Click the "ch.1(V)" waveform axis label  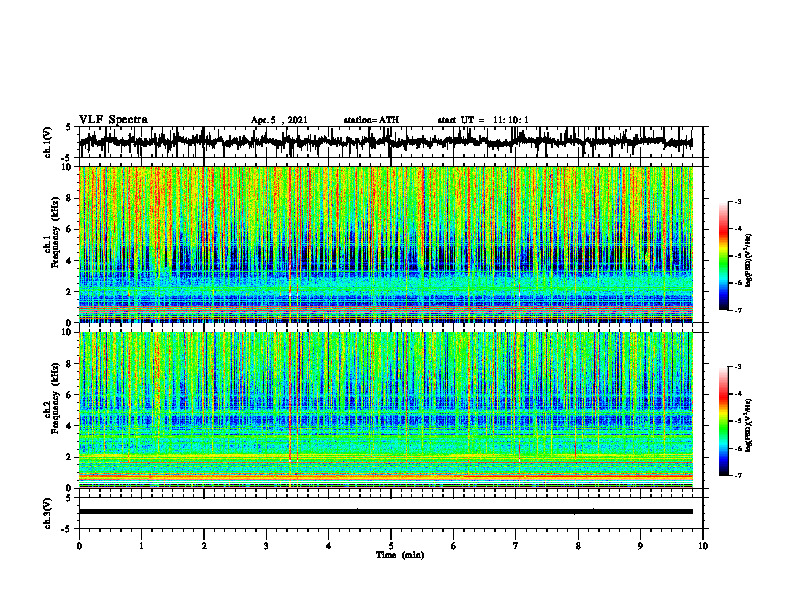point(48,142)
